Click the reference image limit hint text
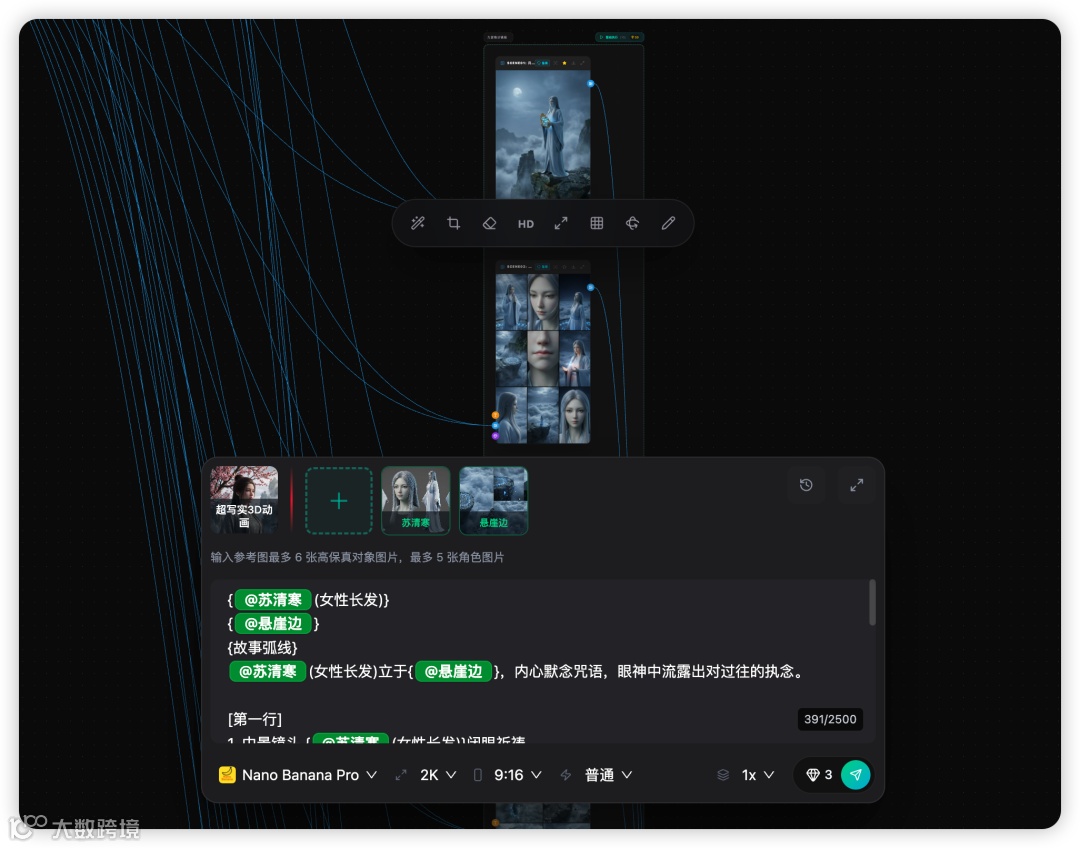 [357, 557]
